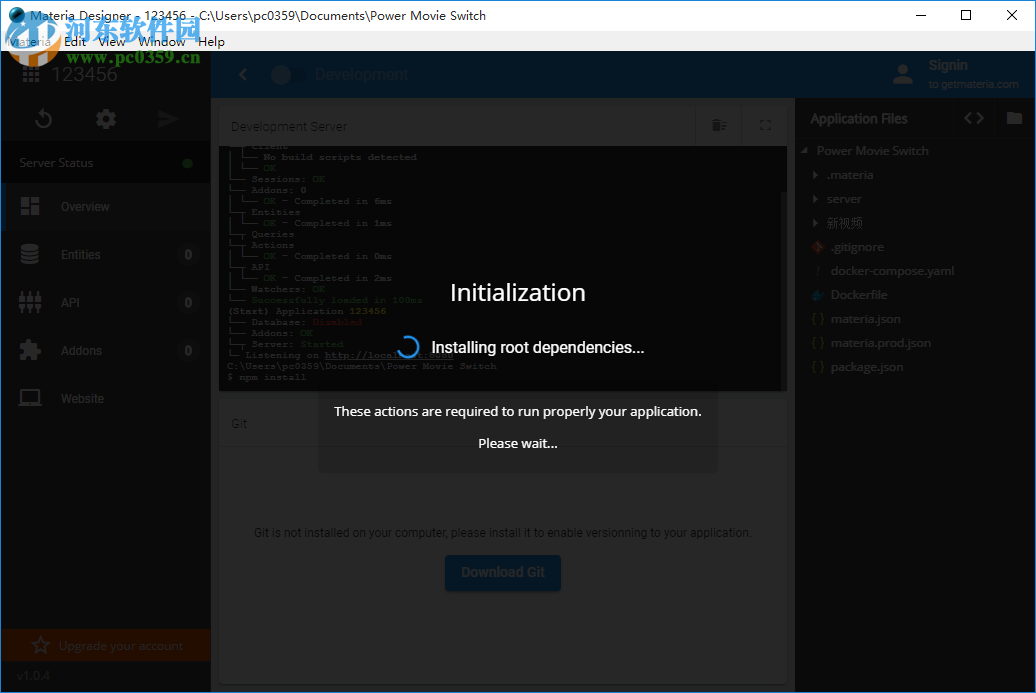This screenshot has width=1036, height=693.
Task: Click the 'Development Server' panel title
Action: pos(289,126)
